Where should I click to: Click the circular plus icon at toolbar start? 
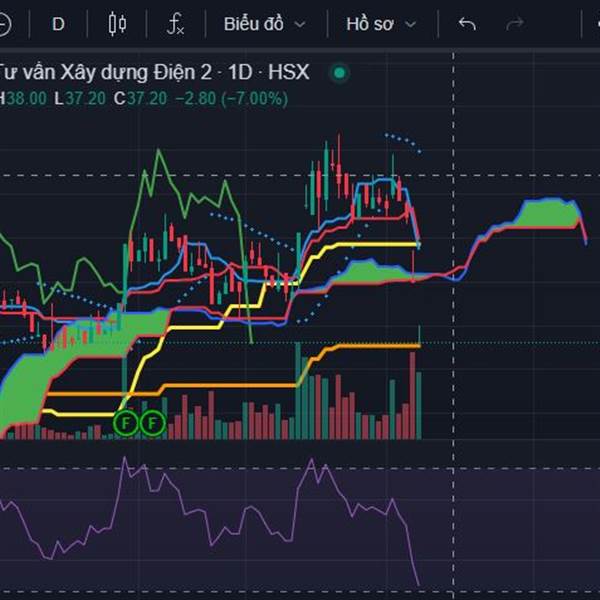coord(3,24)
